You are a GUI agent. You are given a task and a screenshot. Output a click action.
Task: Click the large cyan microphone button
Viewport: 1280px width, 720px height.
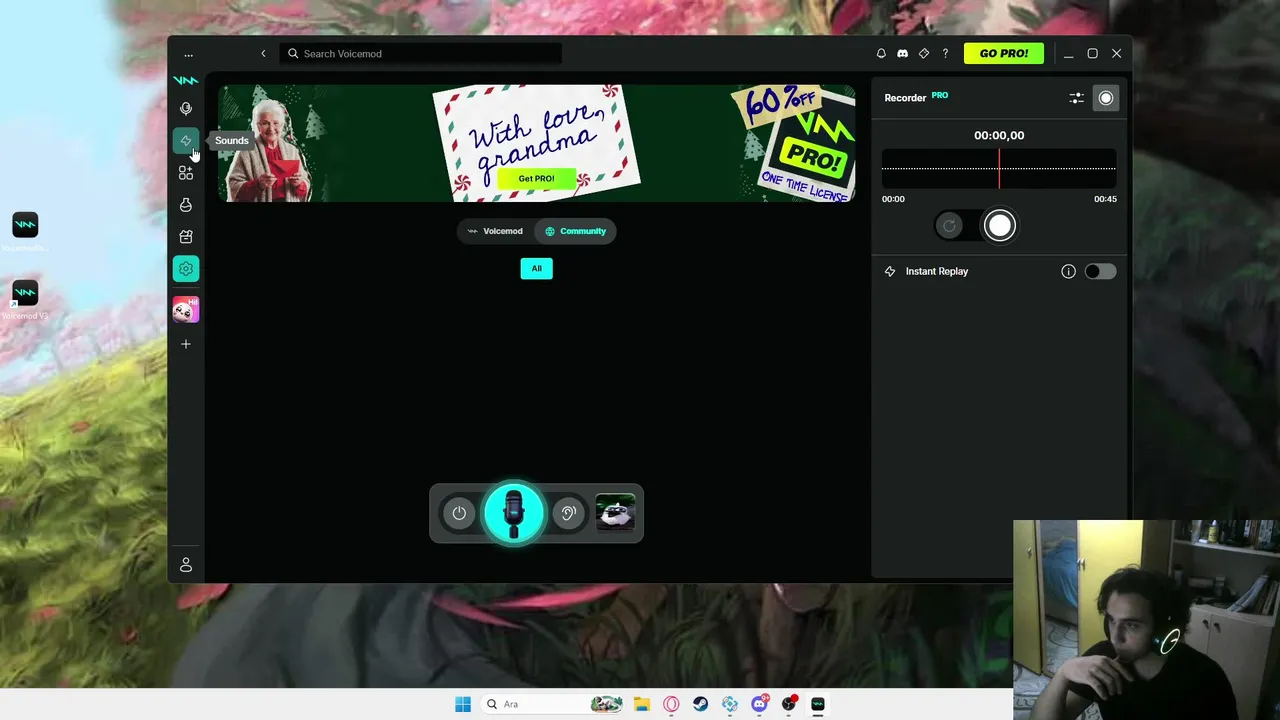(514, 513)
